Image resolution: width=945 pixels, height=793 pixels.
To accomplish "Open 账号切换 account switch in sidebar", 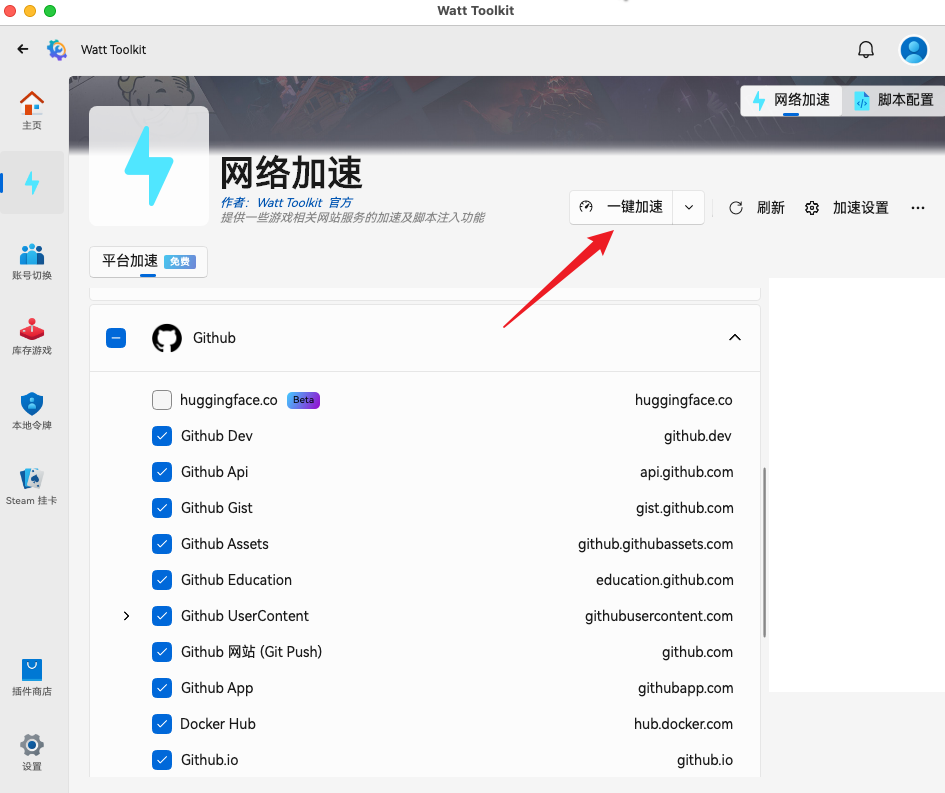I will tap(32, 261).
